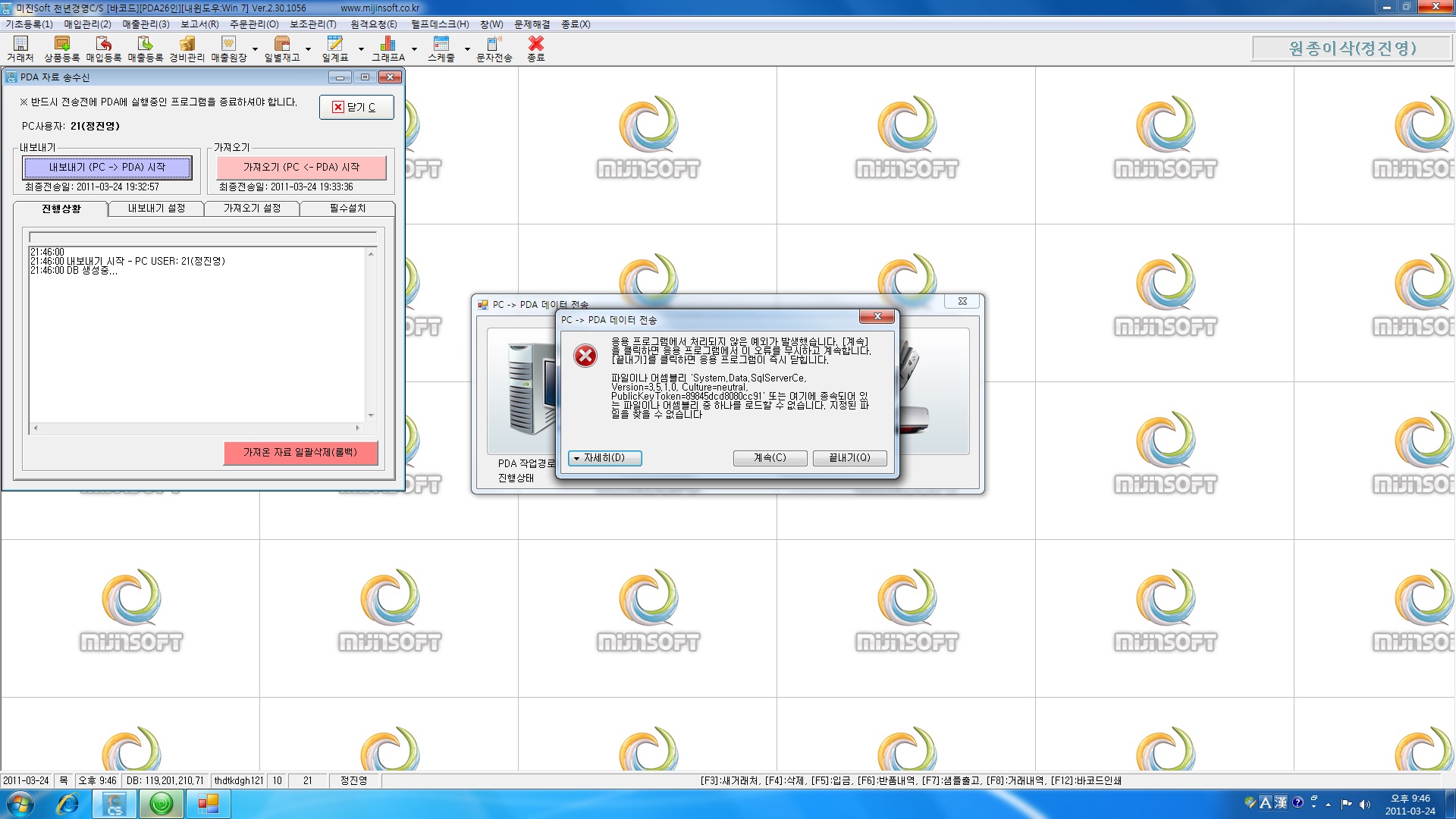Image resolution: width=1456 pixels, height=819 pixels.
Task: Open the 그래프A chart icon
Action: (388, 49)
